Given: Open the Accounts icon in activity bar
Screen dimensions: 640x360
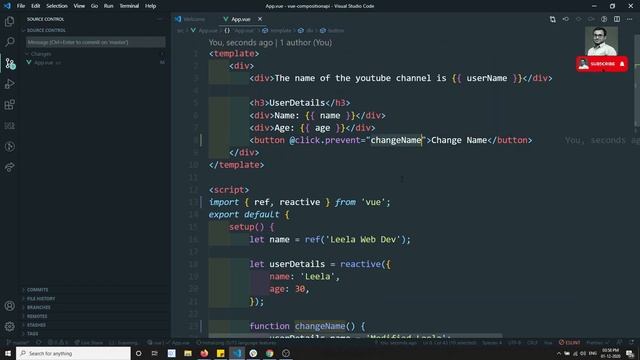Looking at the screenshot, I should (x=9, y=306).
